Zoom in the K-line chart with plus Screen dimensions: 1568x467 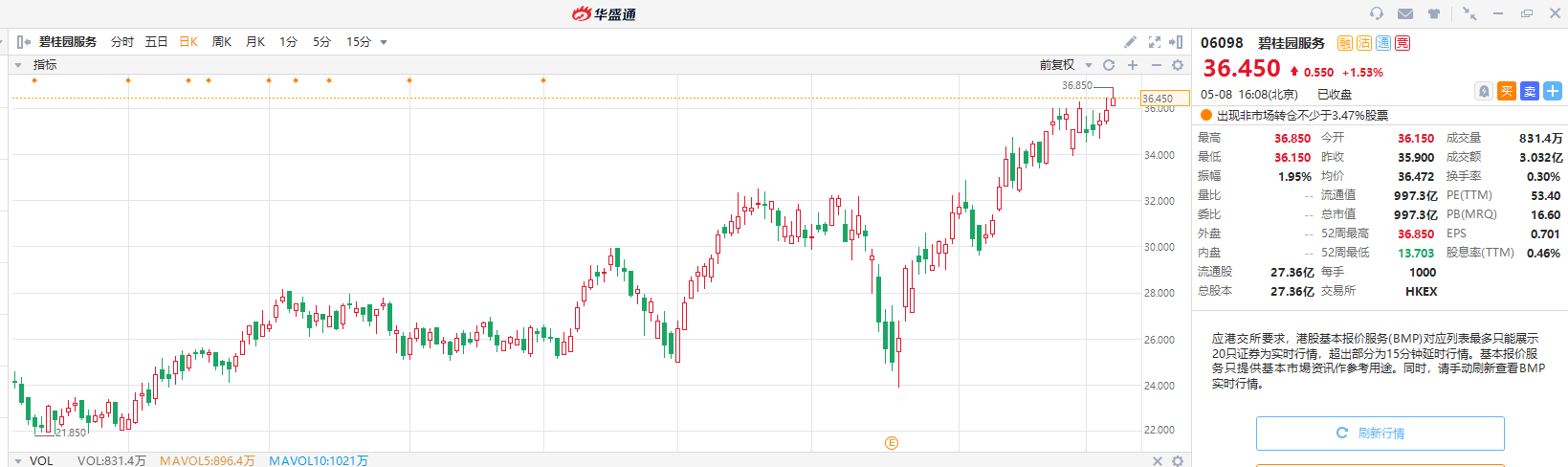(x=1133, y=65)
